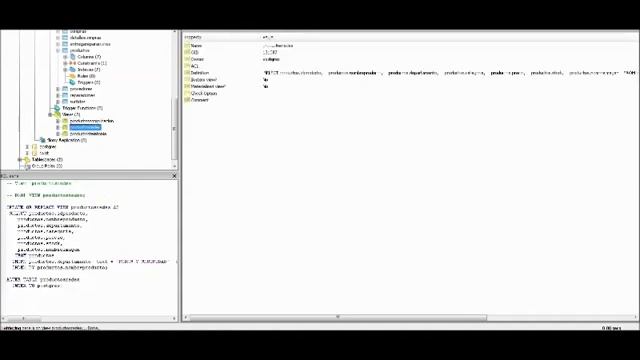Expand the detallescompras table node
Image resolution: width=640 pixels, height=360 pixels.
coord(58,38)
